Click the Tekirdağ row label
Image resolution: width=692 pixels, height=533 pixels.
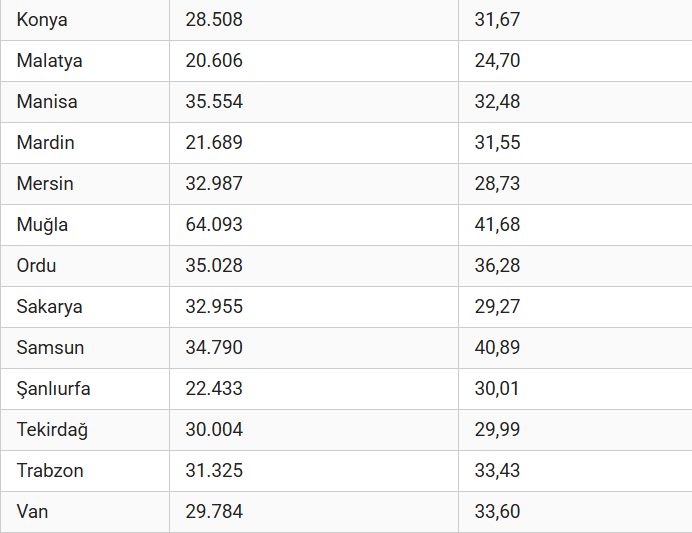(52, 430)
